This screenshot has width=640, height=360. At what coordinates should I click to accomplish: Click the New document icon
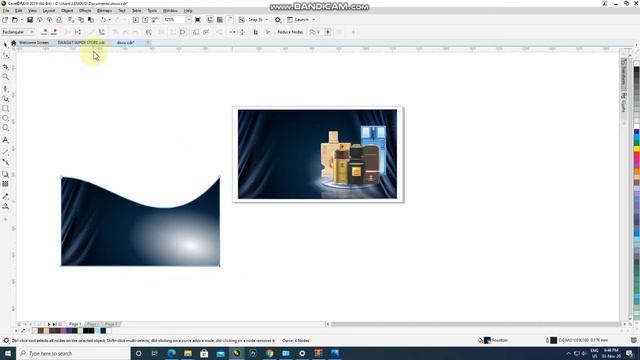5,20
